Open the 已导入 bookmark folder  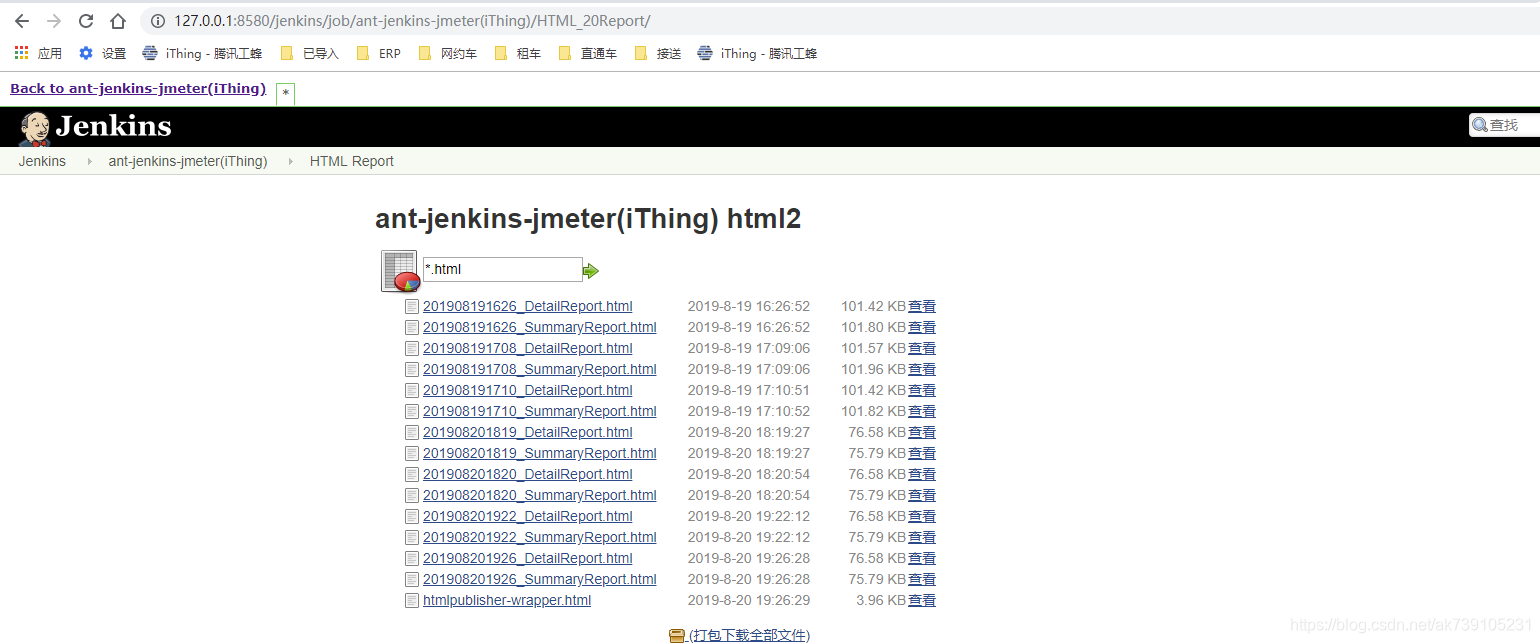coord(310,53)
